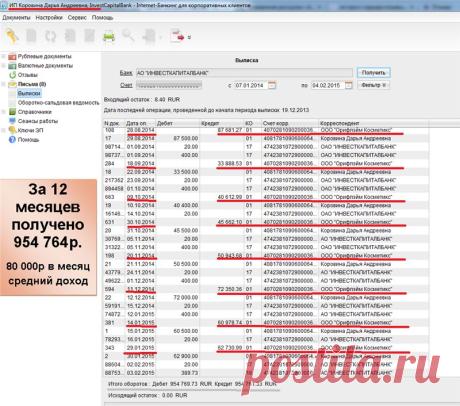Select Оборотно-сальдовая ведомость in sidebar
This screenshot has width=460, height=406.
[x=58, y=103]
